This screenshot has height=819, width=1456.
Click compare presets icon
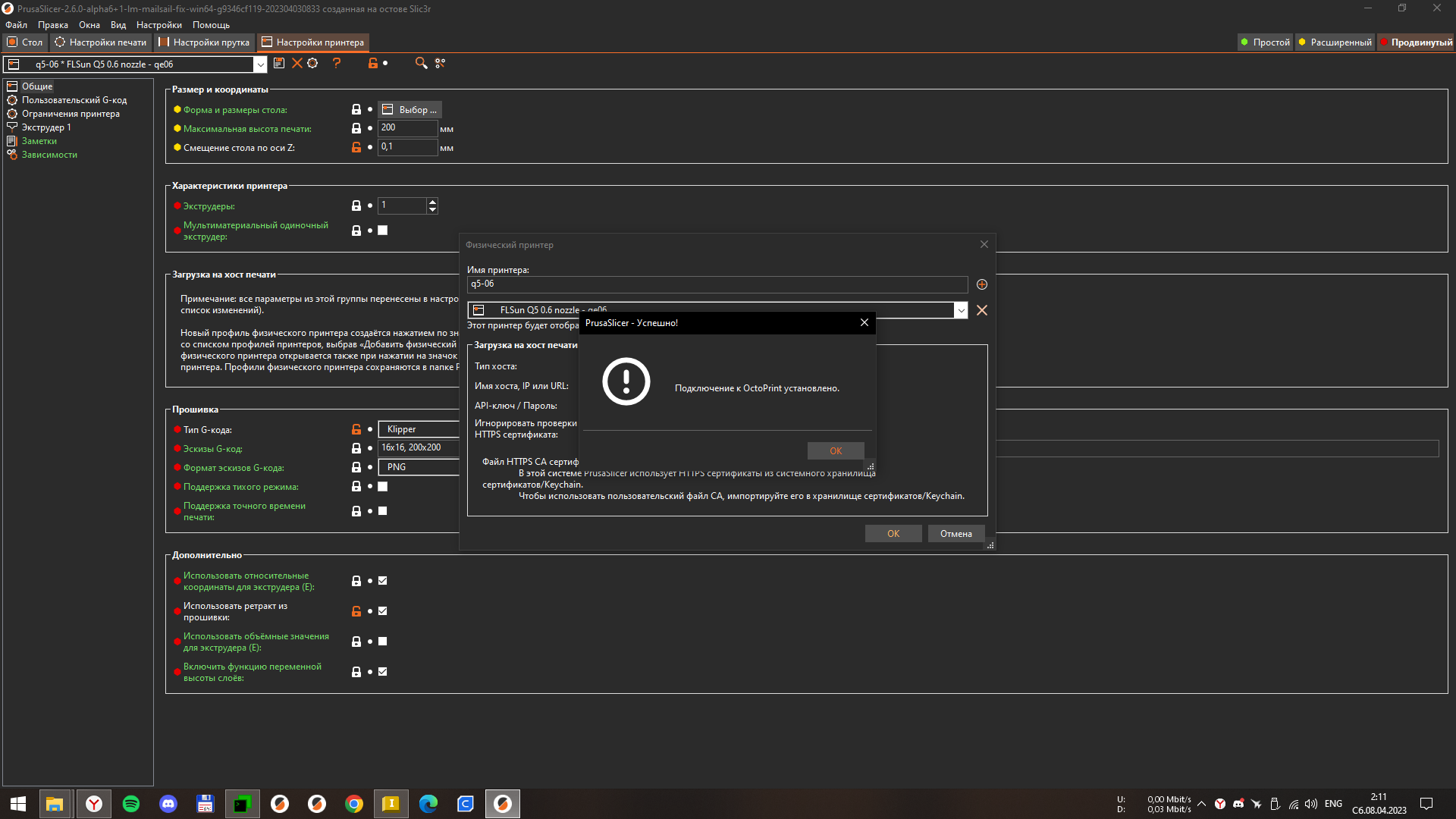coord(440,64)
